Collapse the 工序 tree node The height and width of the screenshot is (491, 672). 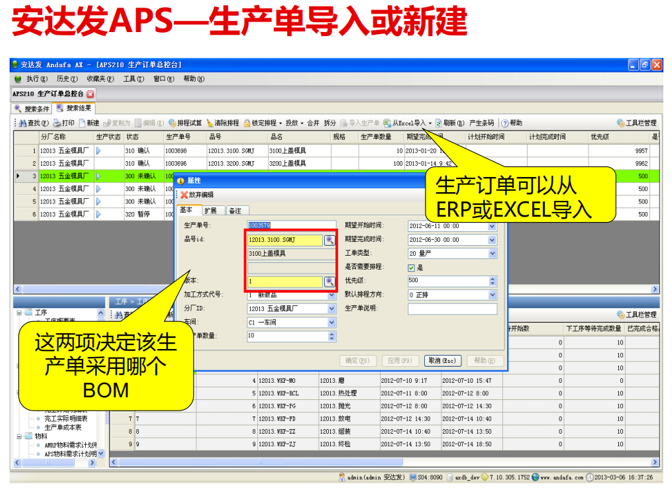pyautogui.click(x=19, y=313)
